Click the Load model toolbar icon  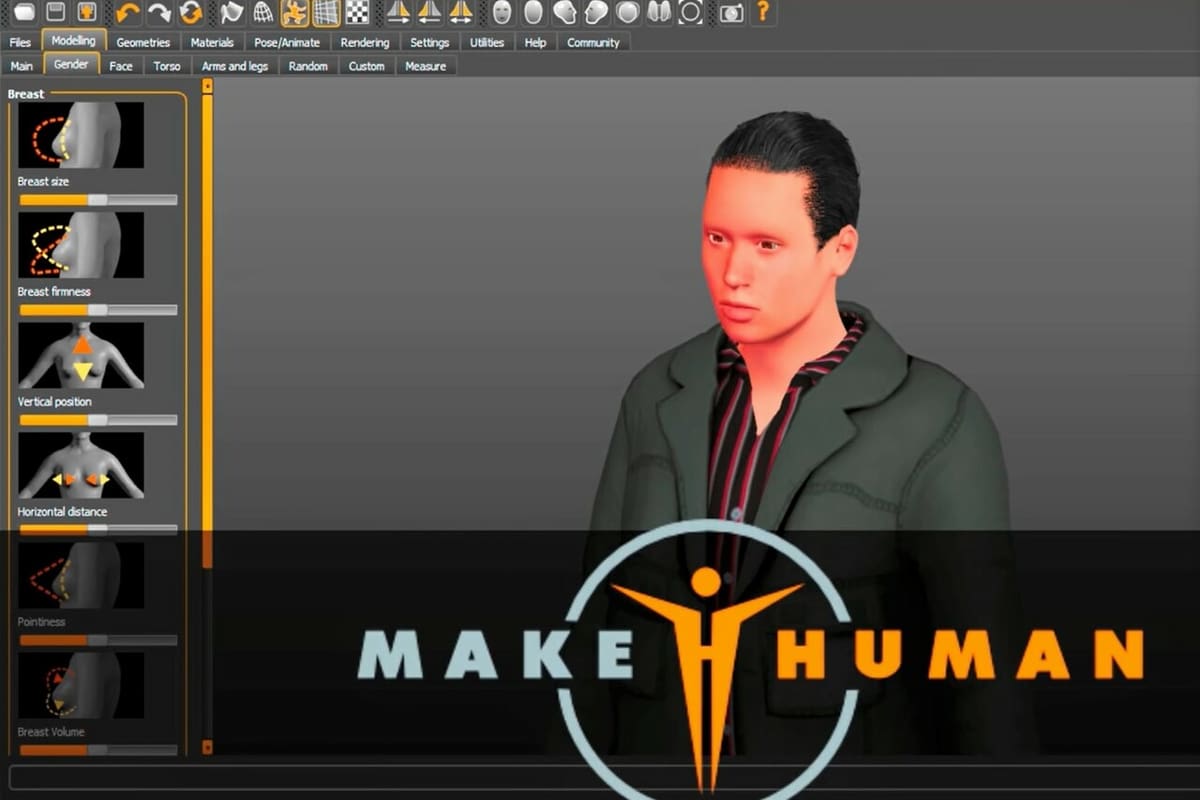(x=25, y=12)
